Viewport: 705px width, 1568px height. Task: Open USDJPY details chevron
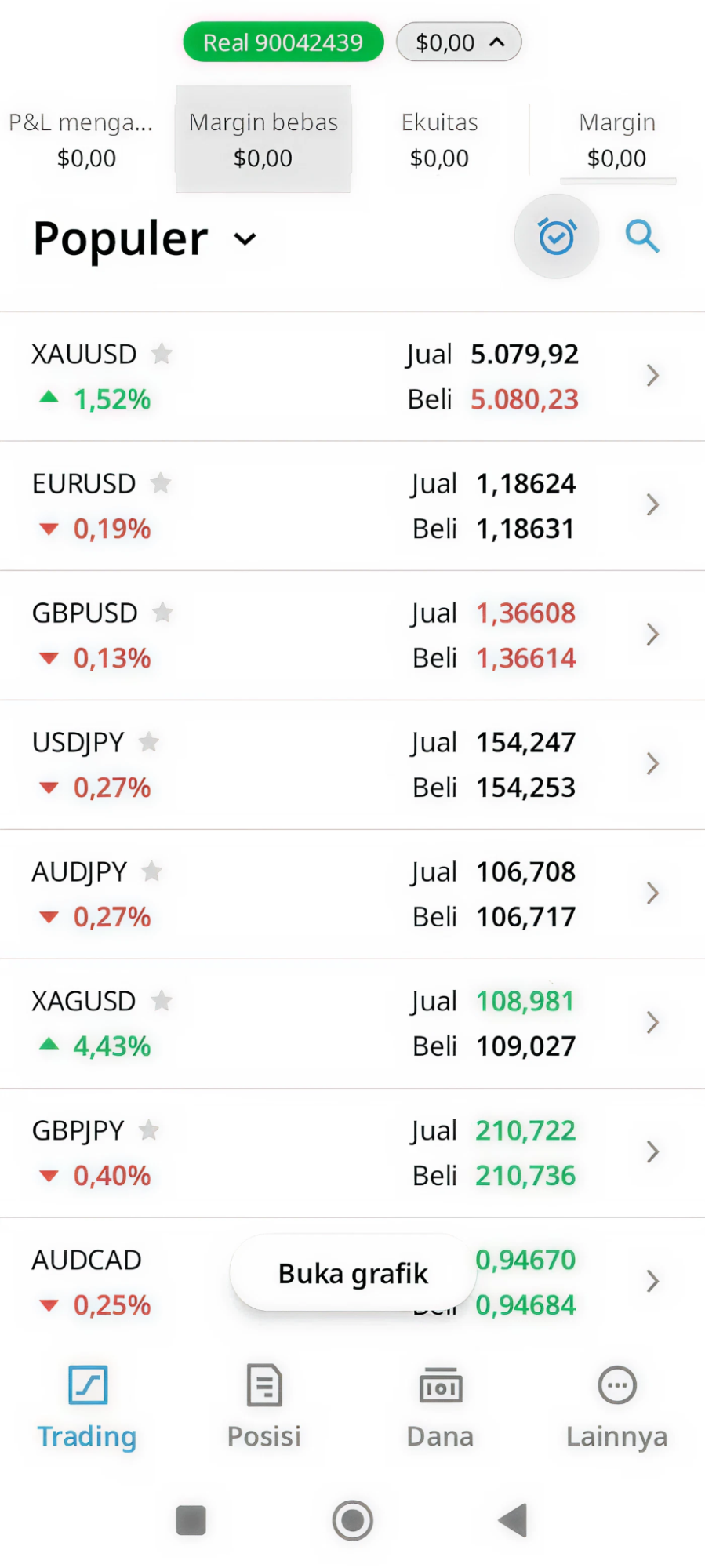point(652,764)
